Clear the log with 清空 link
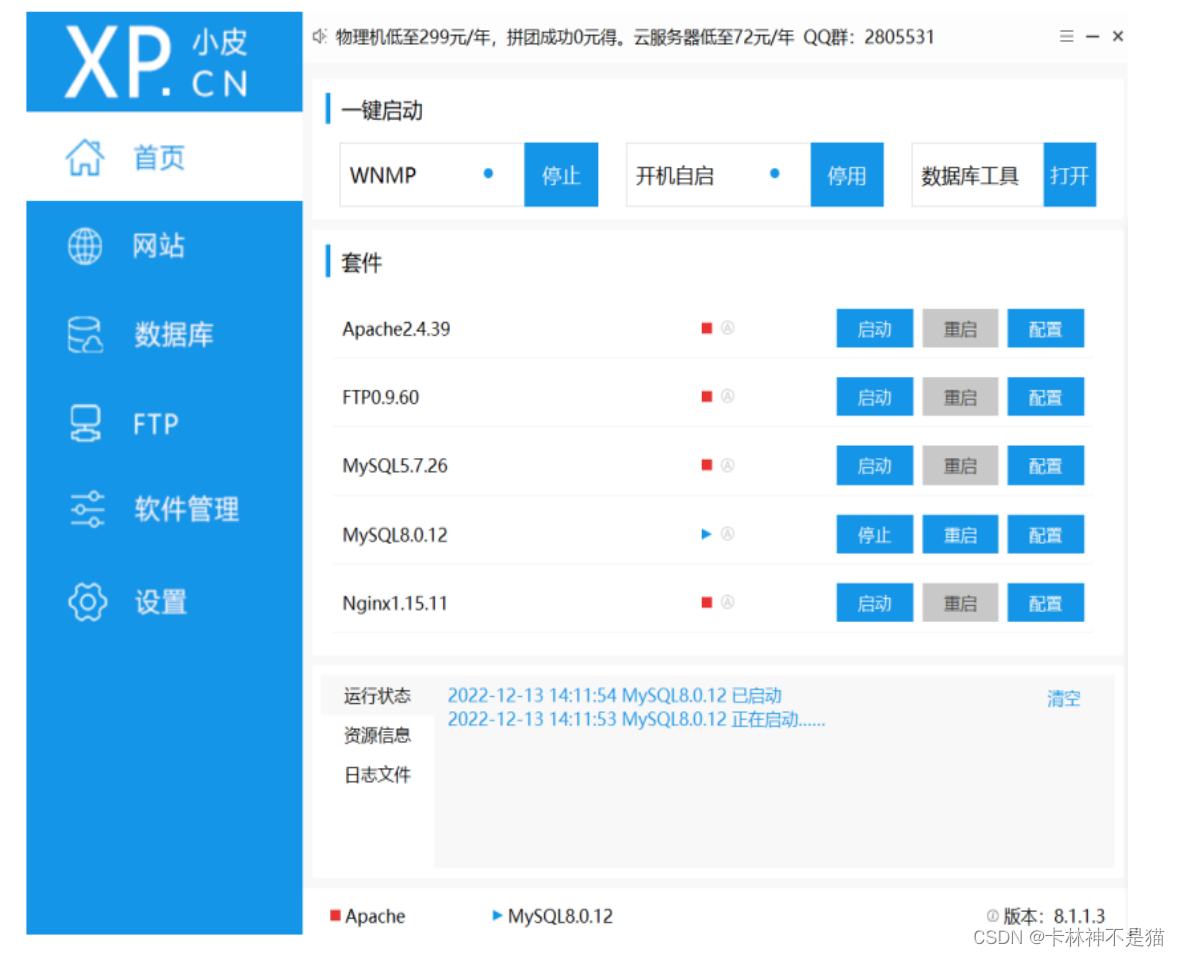Screen dimensions: 1180x957 pos(1063,698)
